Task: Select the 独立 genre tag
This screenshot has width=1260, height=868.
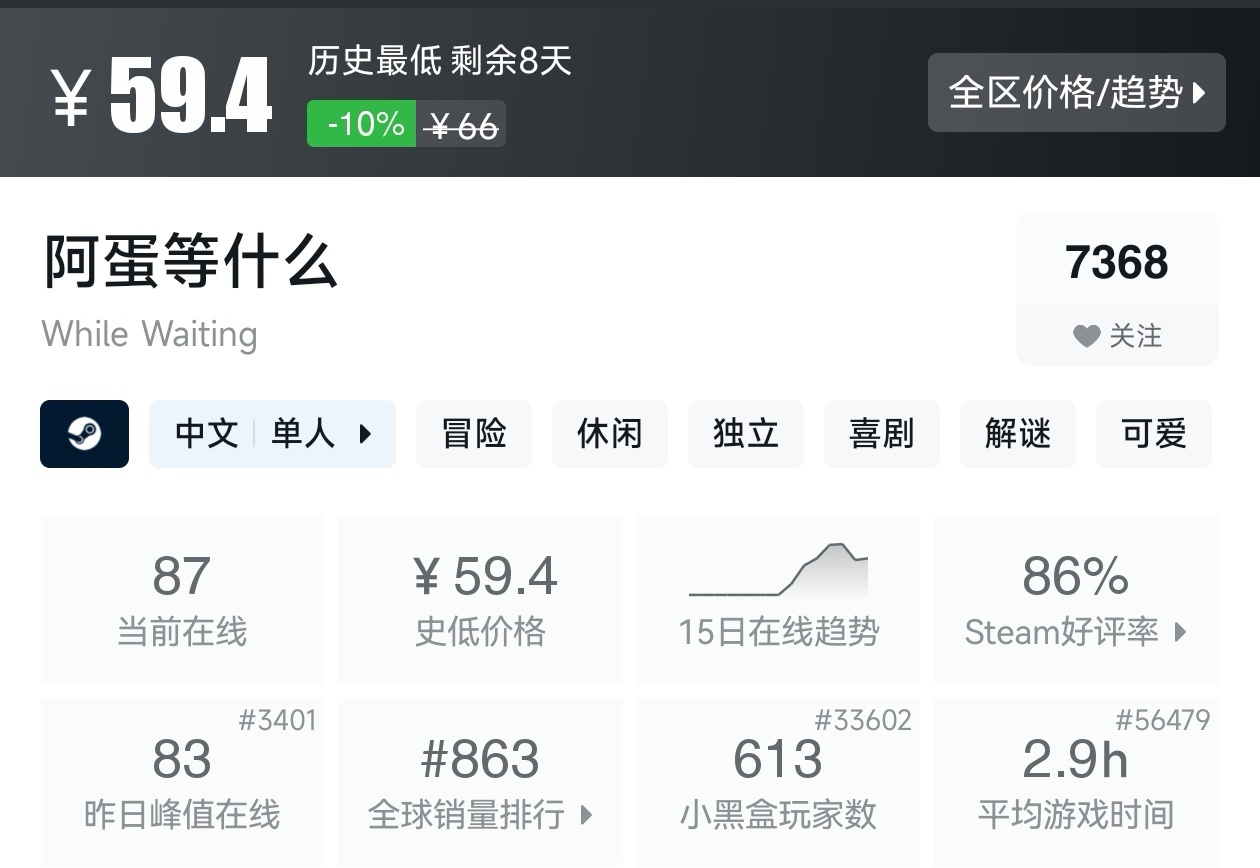Action: [x=745, y=434]
